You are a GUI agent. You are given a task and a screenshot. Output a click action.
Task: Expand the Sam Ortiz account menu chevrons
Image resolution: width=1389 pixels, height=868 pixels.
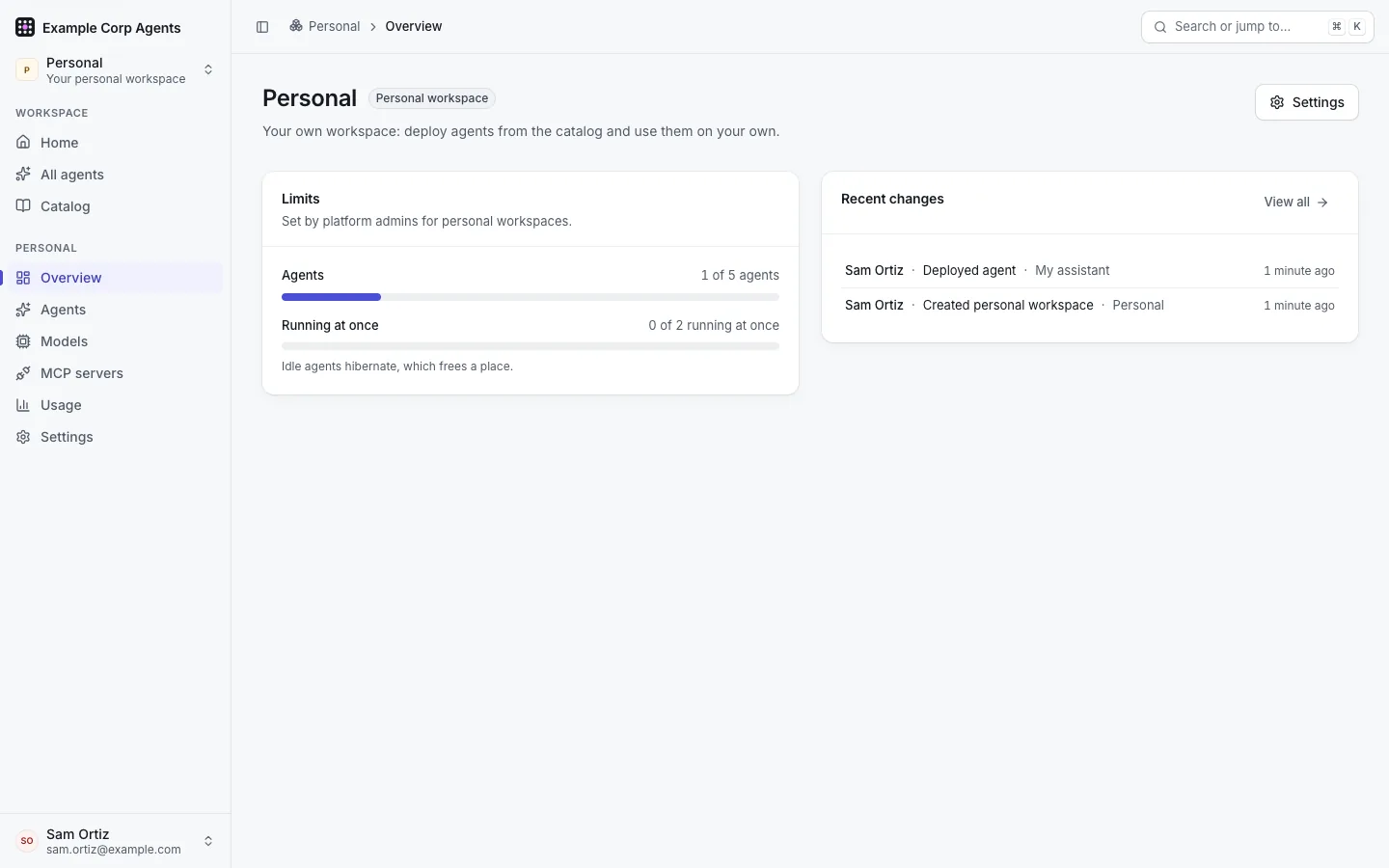click(208, 841)
